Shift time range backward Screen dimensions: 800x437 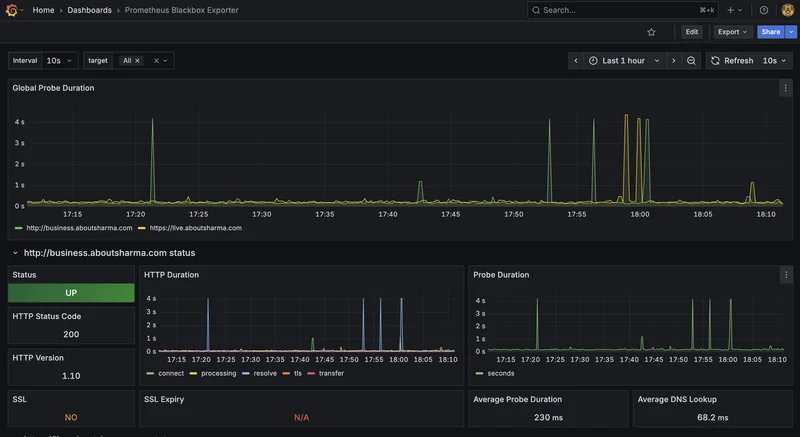click(x=576, y=61)
